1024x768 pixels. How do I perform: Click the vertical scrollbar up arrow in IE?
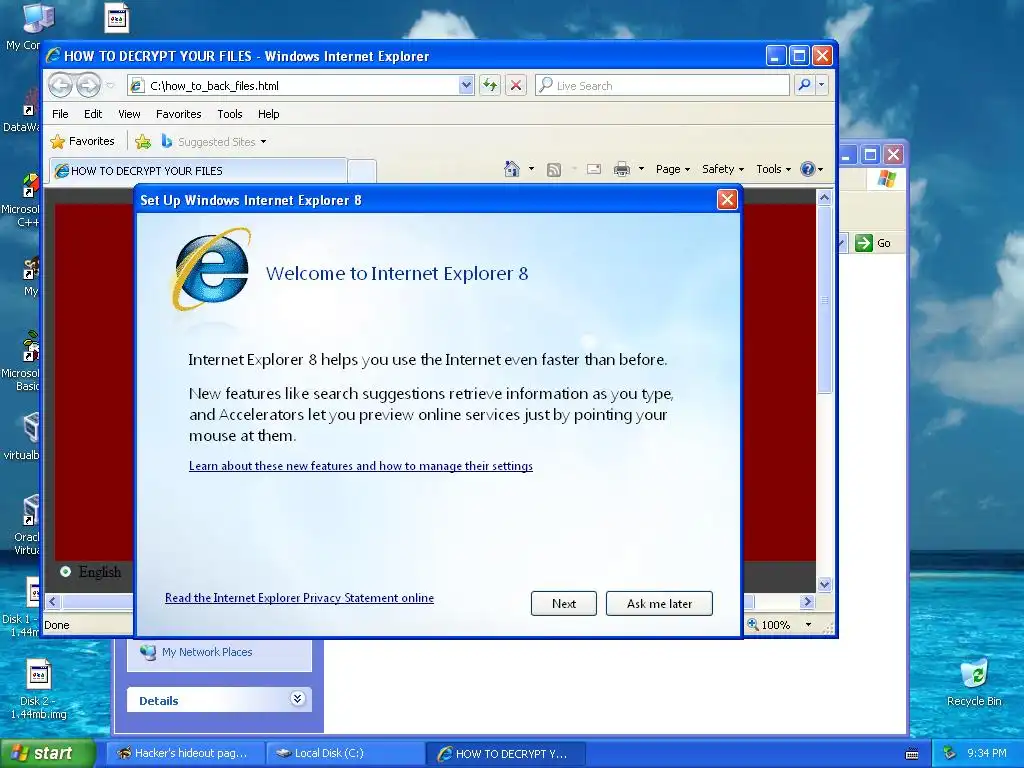[824, 197]
